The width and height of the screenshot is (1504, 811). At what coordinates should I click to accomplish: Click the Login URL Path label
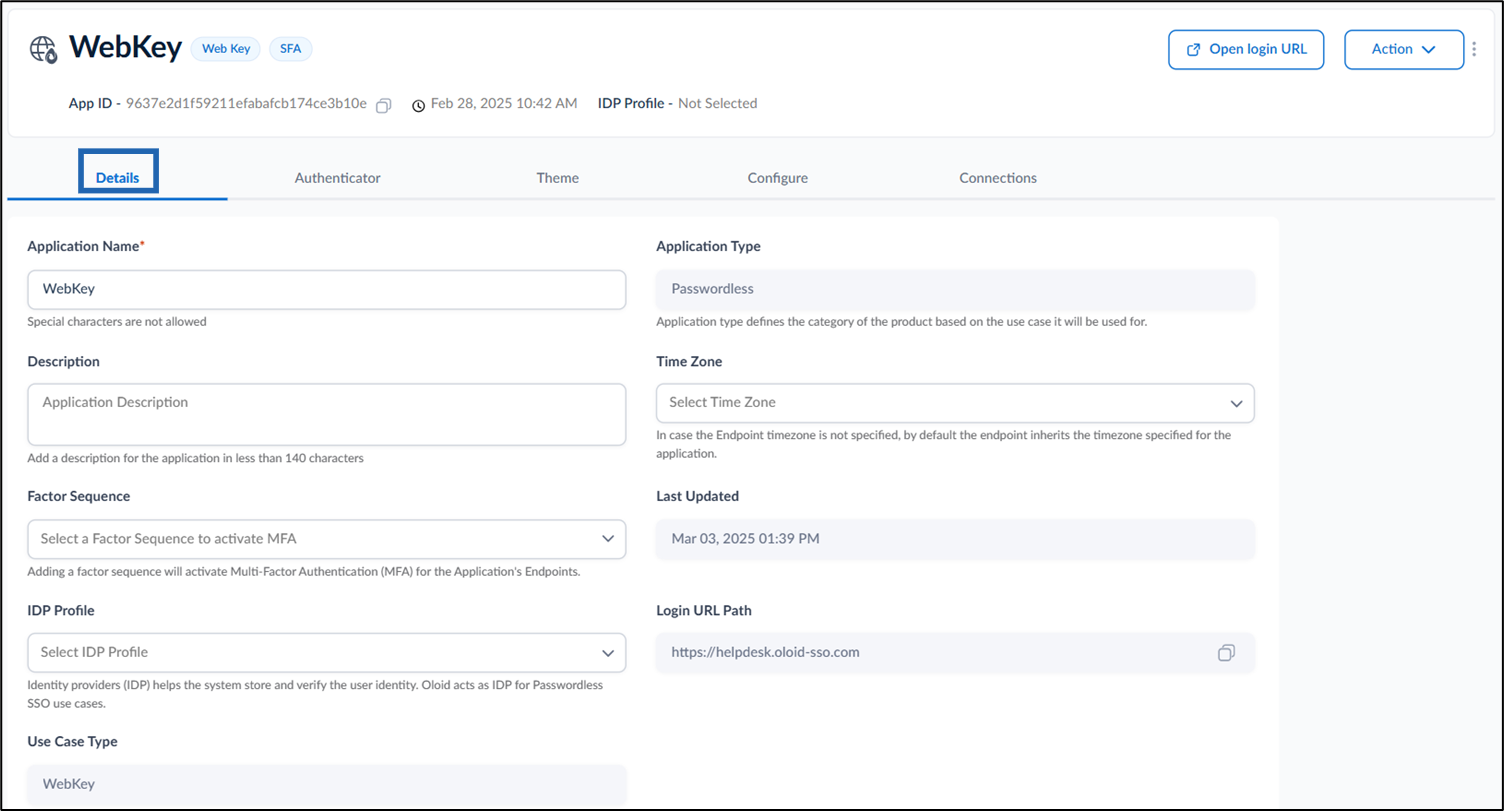coord(704,611)
